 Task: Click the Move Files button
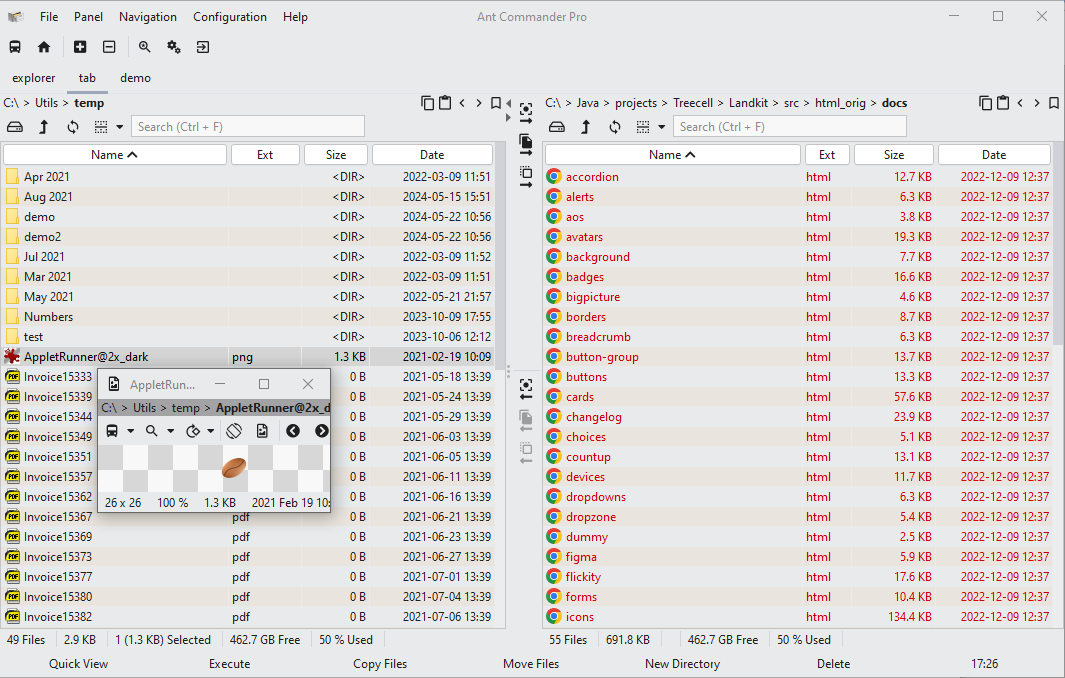(531, 664)
